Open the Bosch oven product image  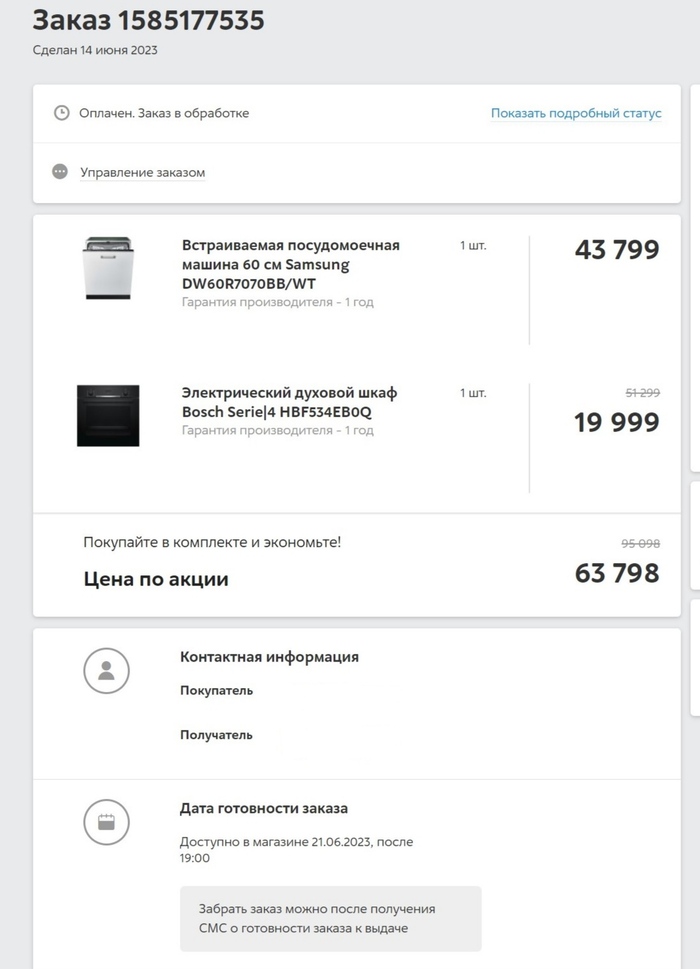108,415
